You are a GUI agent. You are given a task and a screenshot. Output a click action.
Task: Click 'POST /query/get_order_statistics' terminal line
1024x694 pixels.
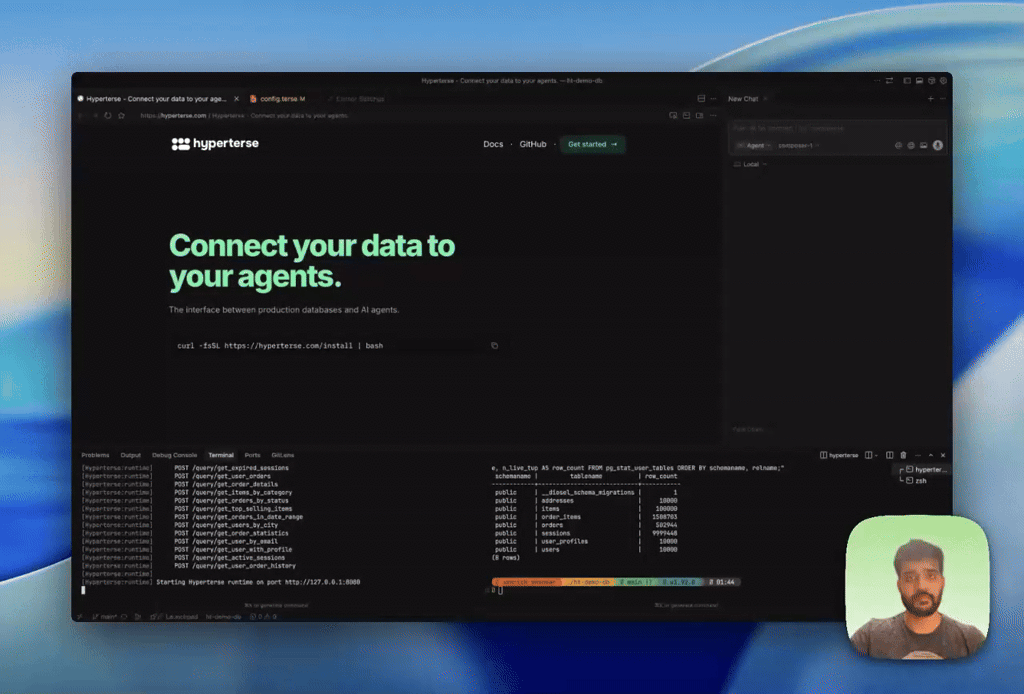(231, 533)
